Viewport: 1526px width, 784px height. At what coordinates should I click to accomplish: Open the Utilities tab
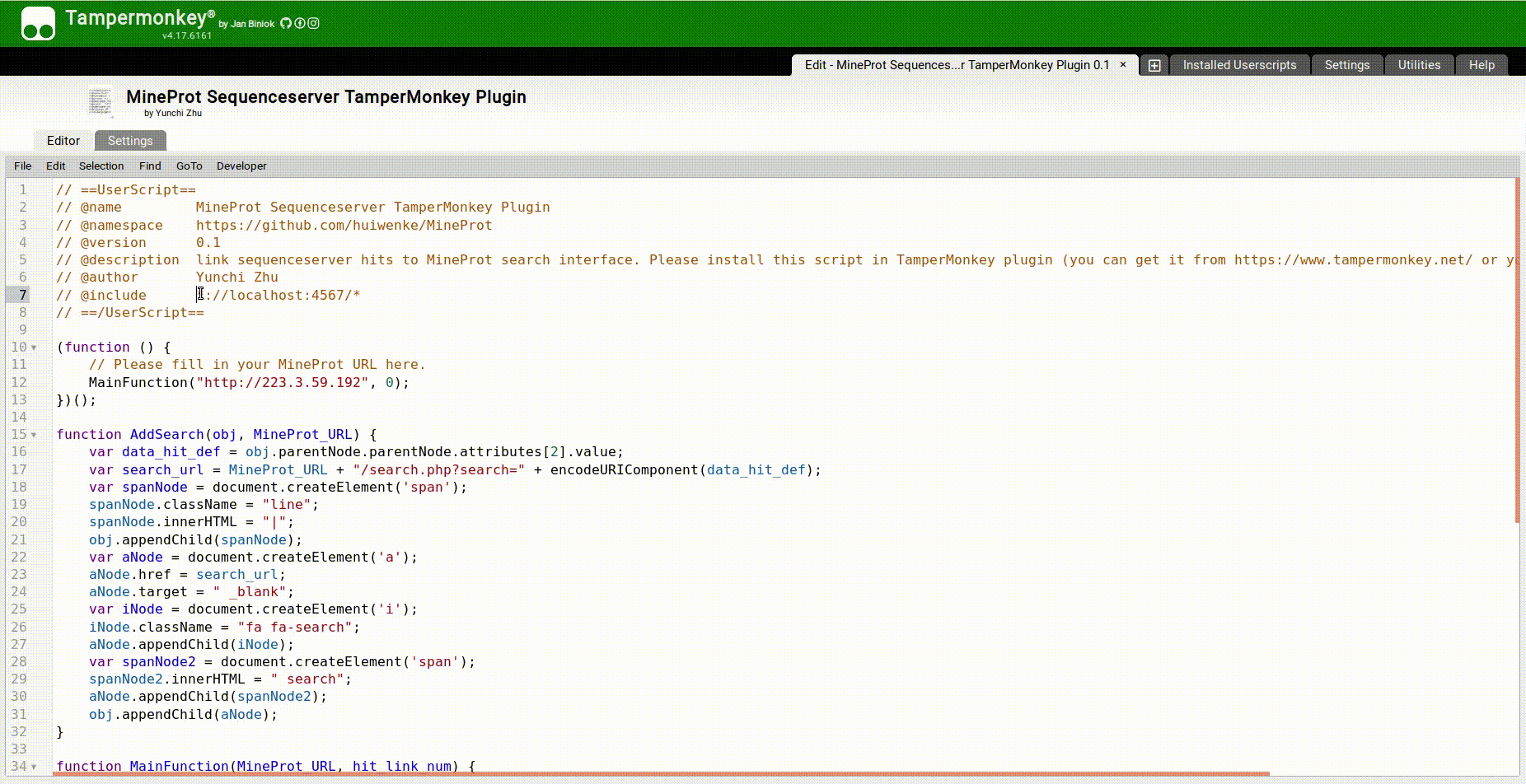point(1419,65)
